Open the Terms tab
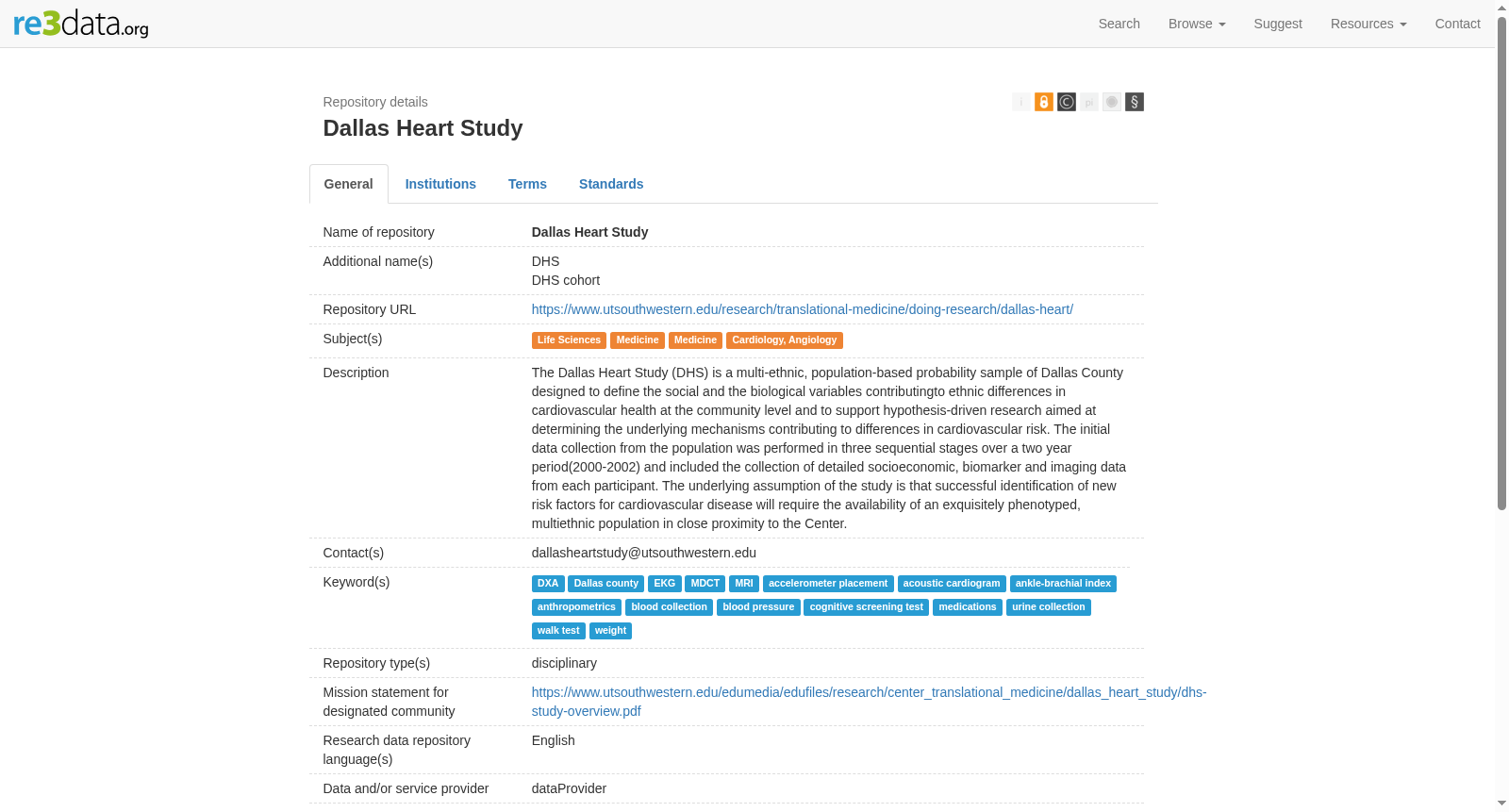 point(527,184)
